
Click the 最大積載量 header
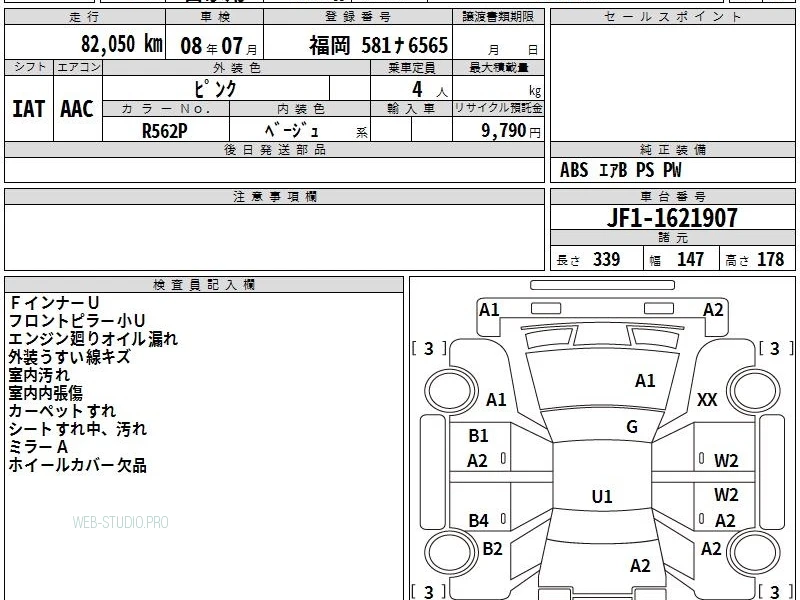(498, 67)
